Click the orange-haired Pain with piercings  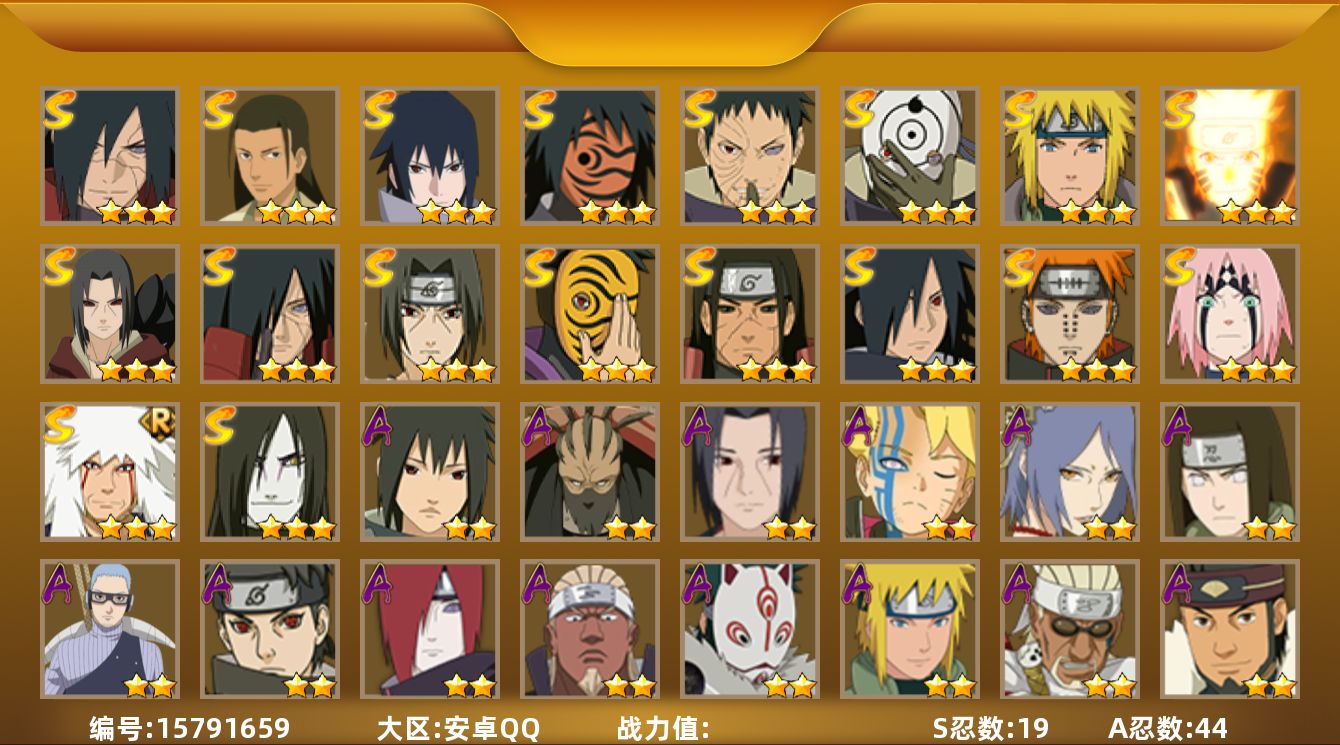[1070, 314]
